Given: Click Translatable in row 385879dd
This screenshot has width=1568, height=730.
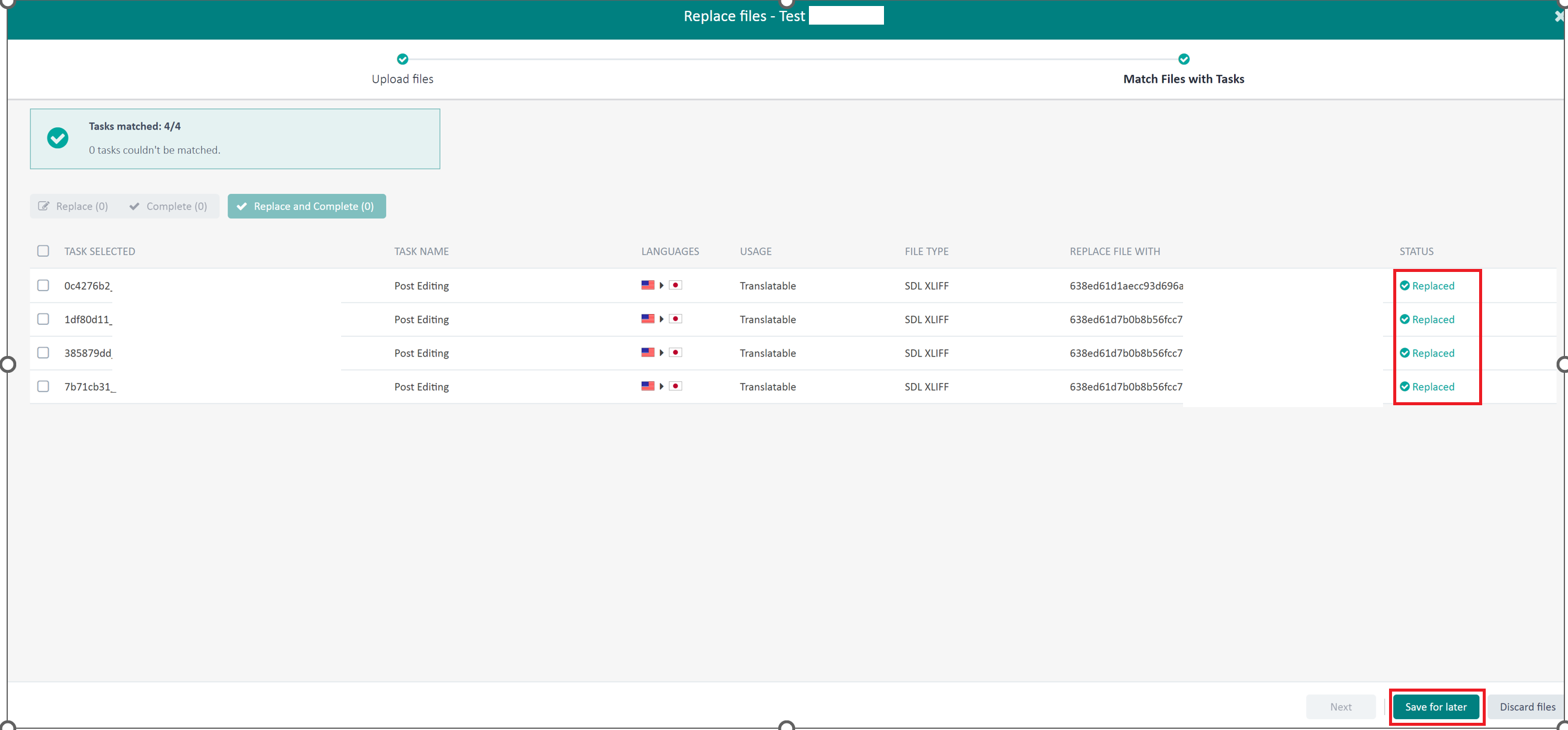Looking at the screenshot, I should (x=767, y=353).
